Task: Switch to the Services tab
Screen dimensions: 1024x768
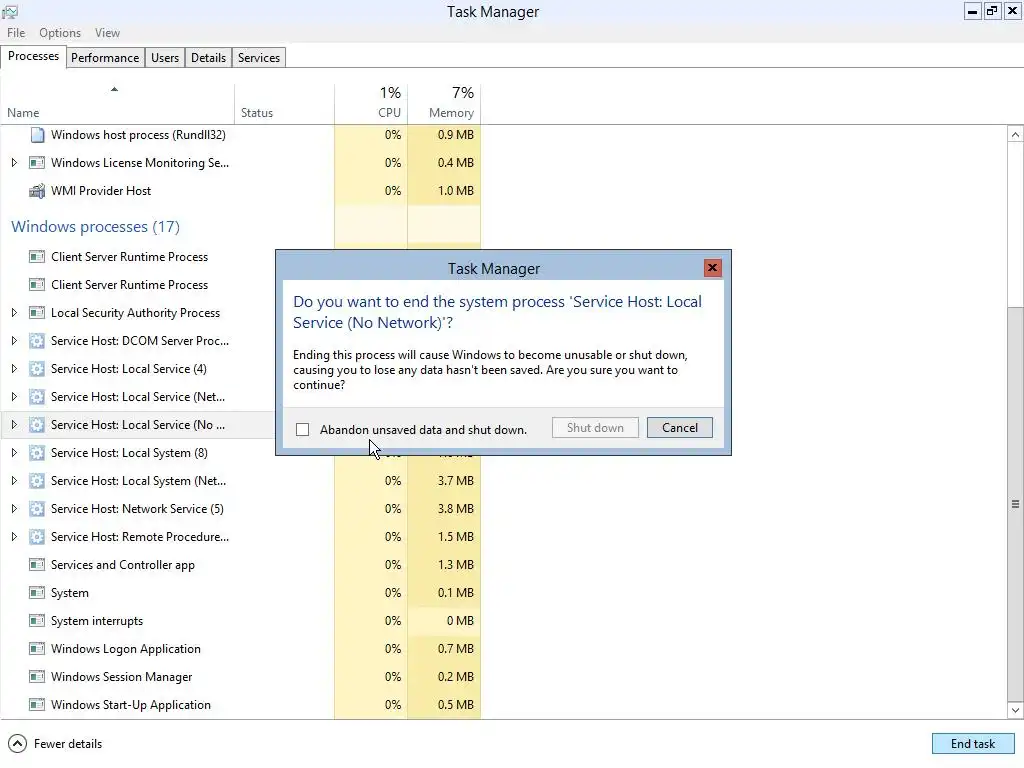Action: pos(259,57)
